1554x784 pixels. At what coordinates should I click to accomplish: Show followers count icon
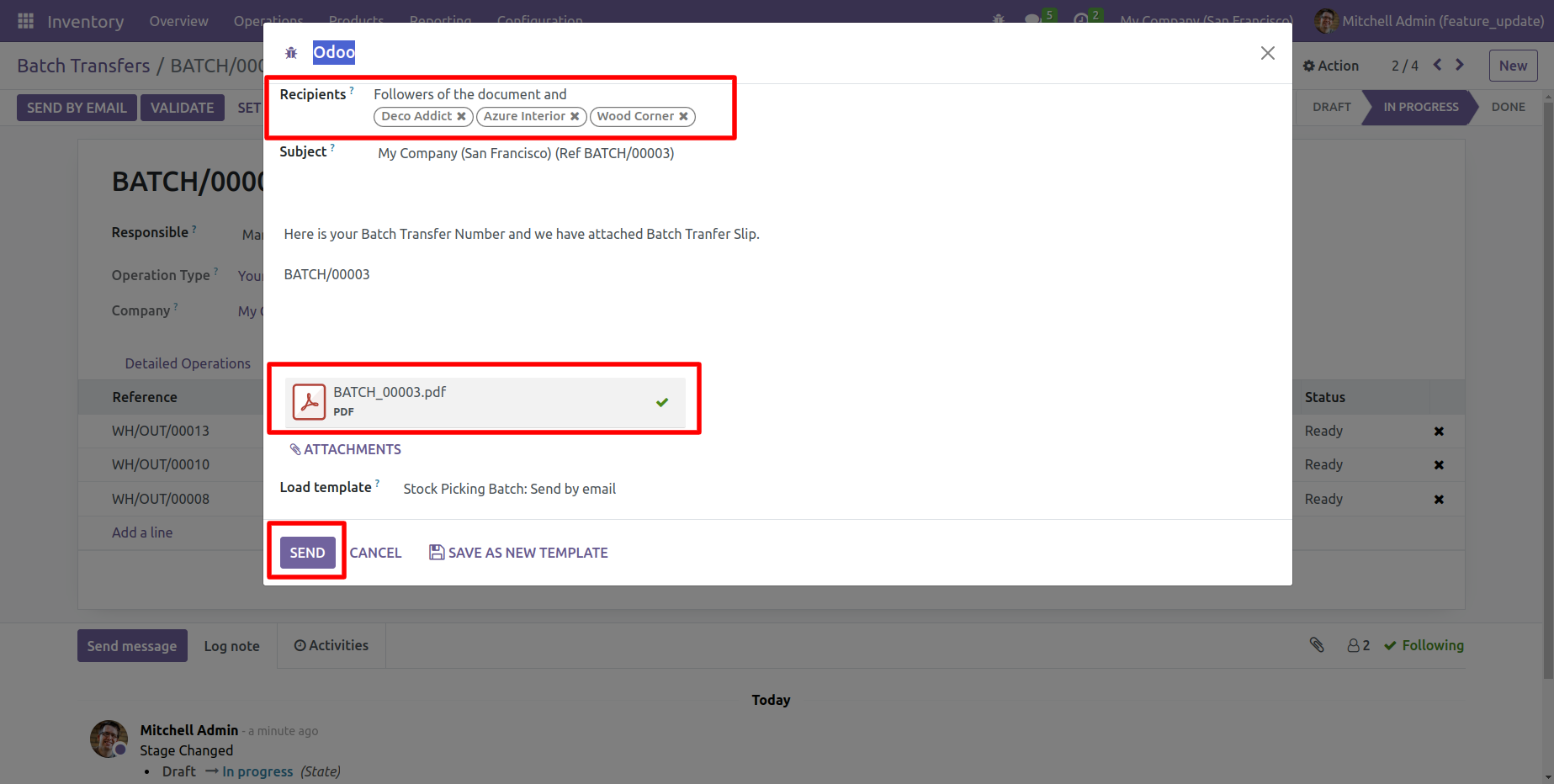click(1358, 645)
